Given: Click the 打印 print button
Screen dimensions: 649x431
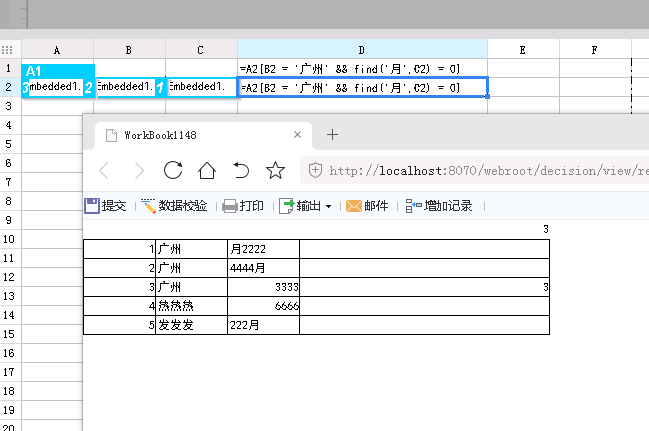Looking at the screenshot, I should coord(243,206).
